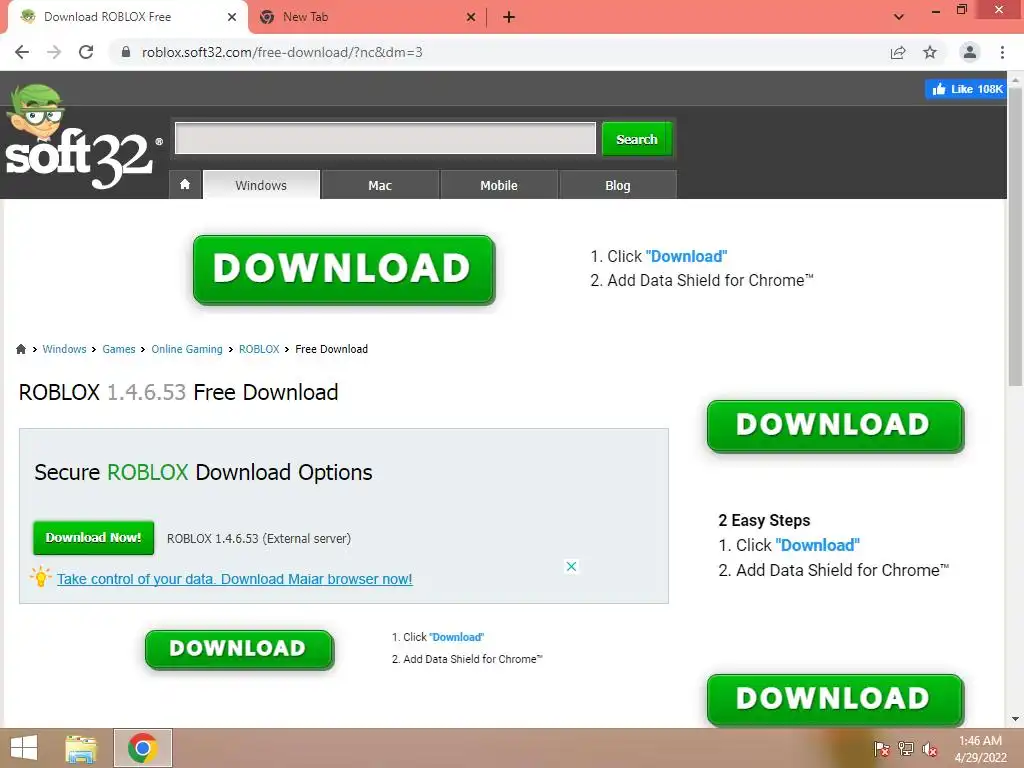The width and height of the screenshot is (1024, 768).
Task: Click scrollbar down arrow
Action: coord(1015,719)
